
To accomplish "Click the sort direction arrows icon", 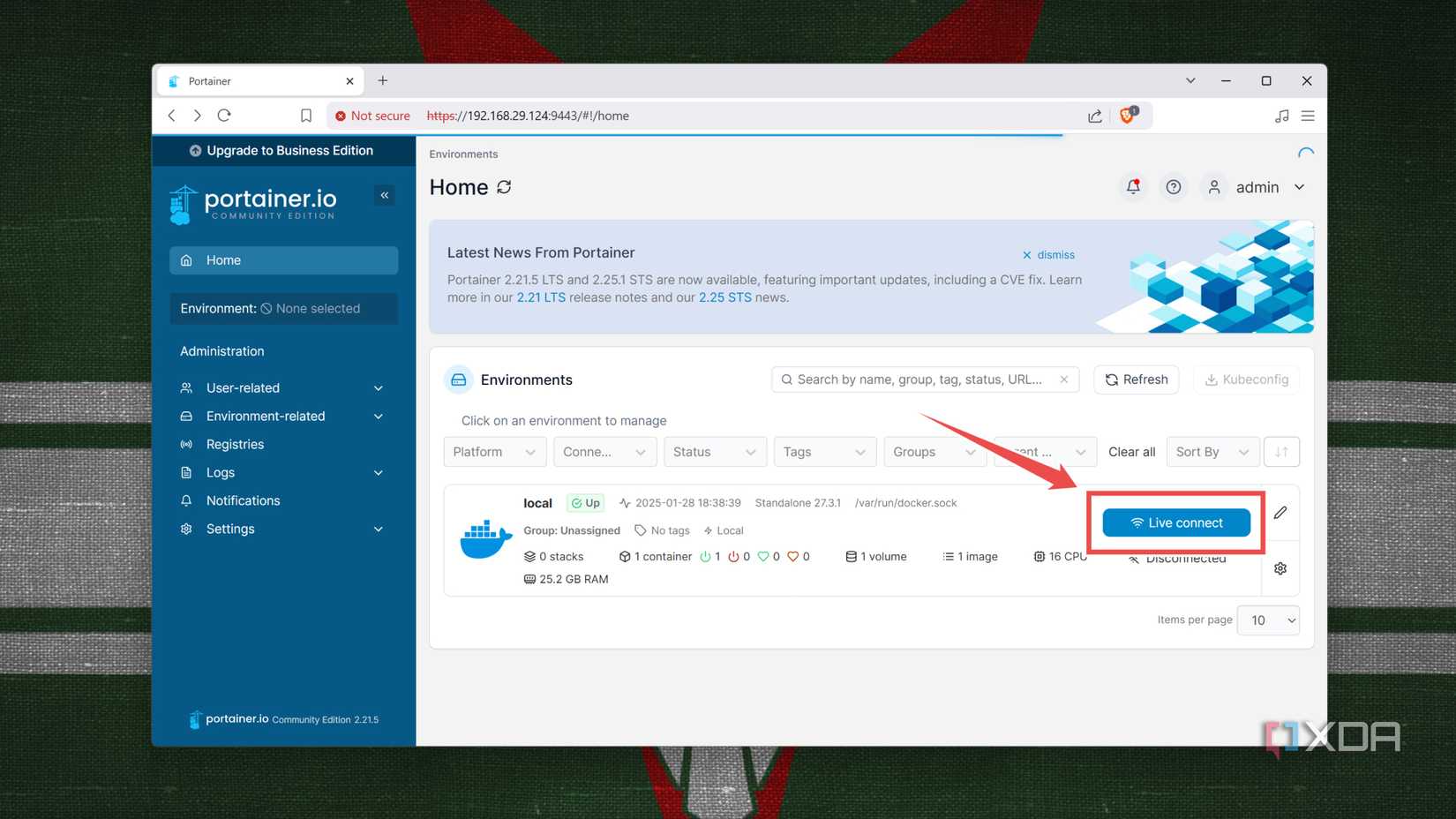I will point(1281,451).
